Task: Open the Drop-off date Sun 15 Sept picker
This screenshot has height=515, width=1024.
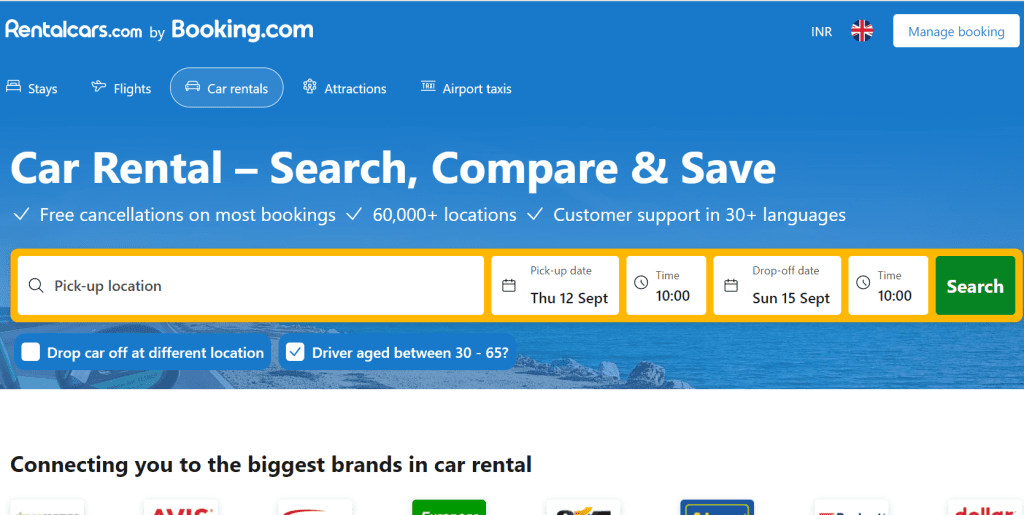Action: click(x=777, y=285)
